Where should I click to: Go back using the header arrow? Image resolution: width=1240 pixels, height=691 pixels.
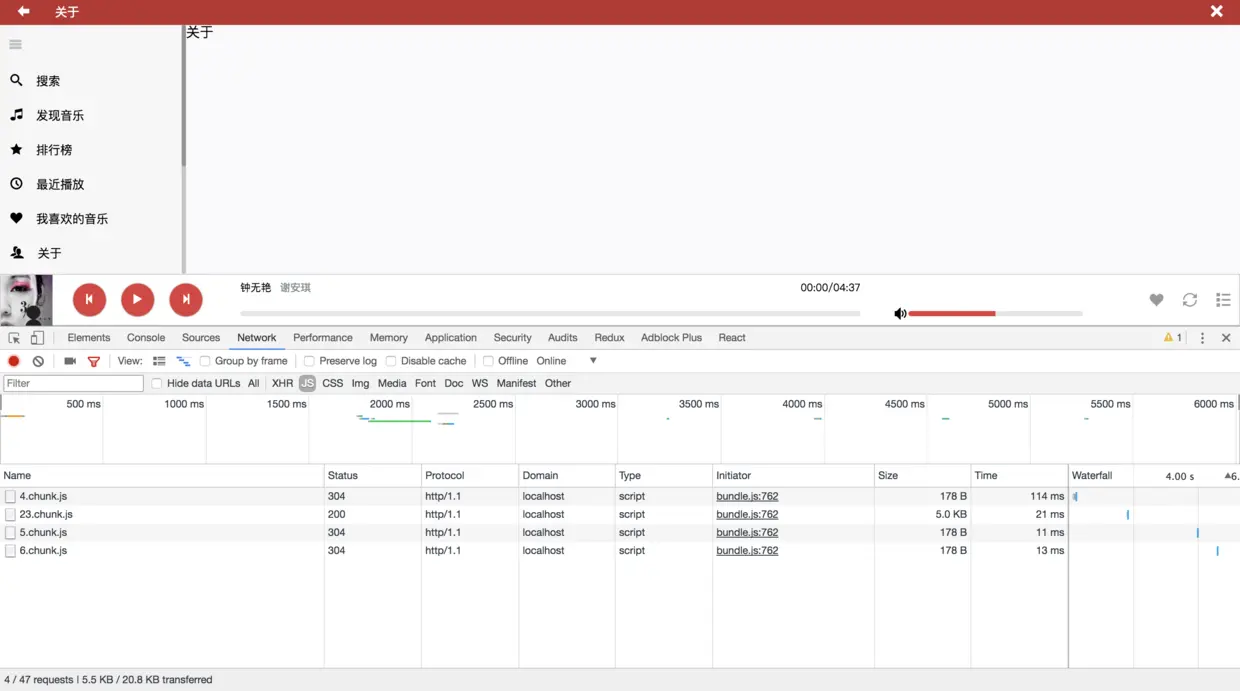(23, 11)
